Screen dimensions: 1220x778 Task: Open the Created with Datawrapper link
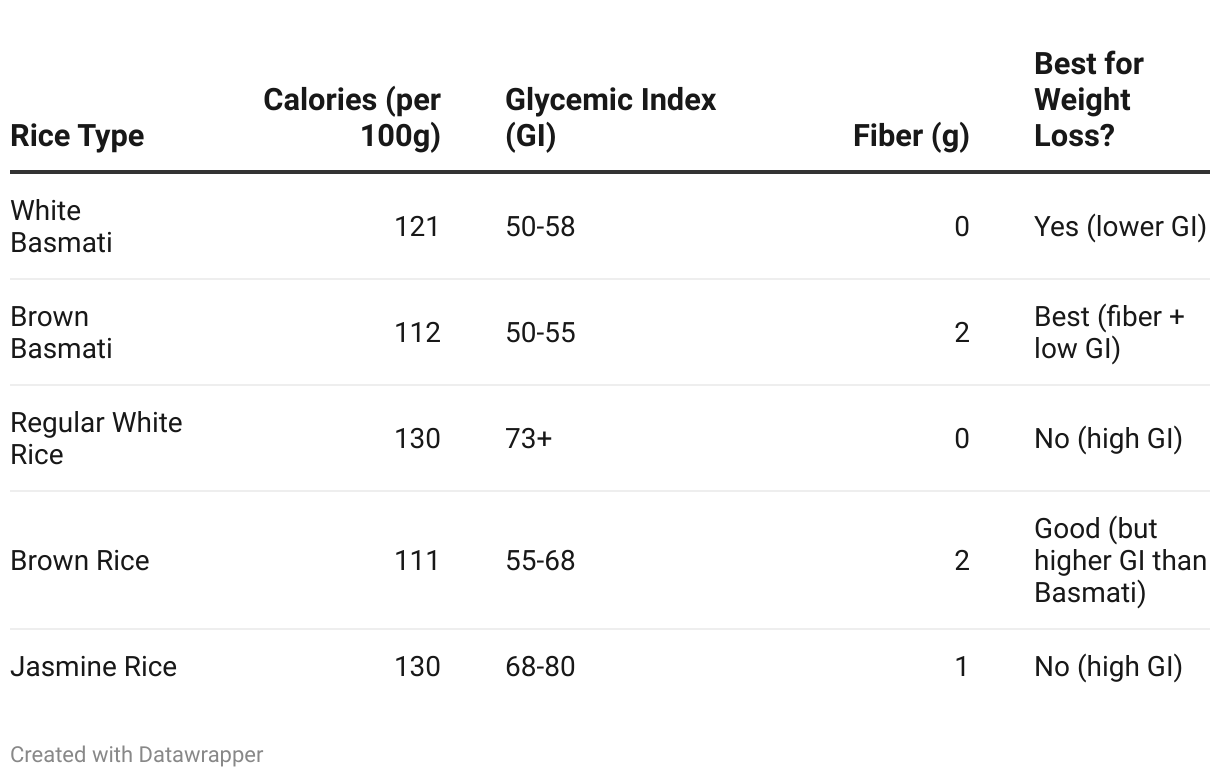[x=137, y=755]
